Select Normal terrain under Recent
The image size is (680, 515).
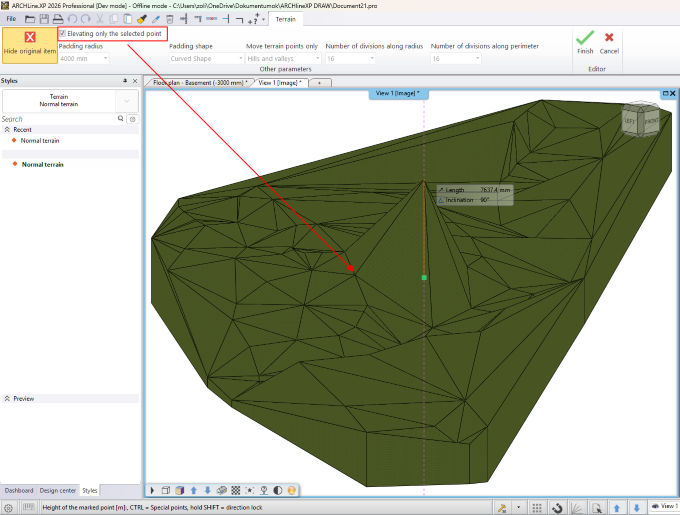pyautogui.click(x=40, y=140)
